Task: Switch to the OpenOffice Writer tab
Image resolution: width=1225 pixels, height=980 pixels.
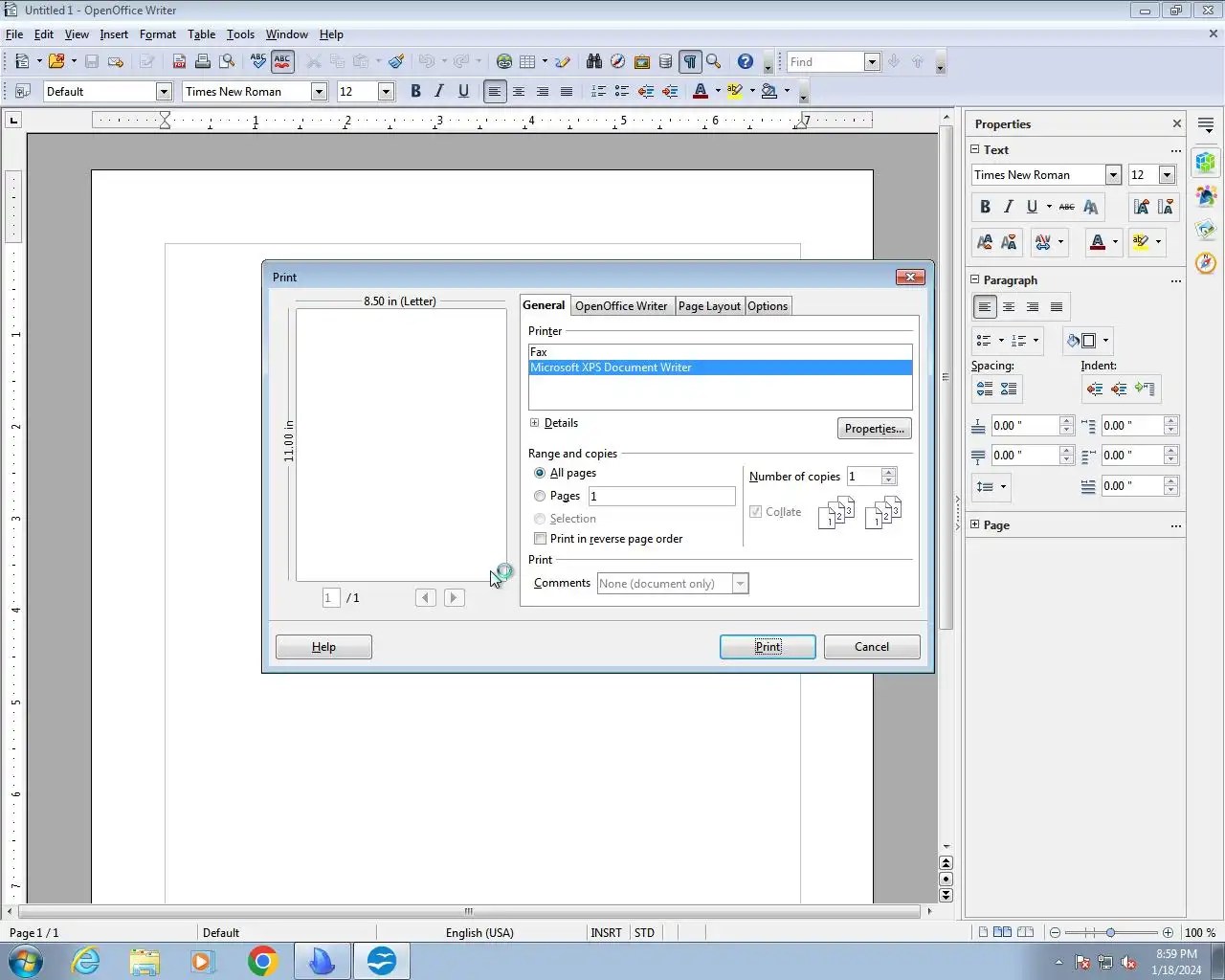Action: [621, 306]
